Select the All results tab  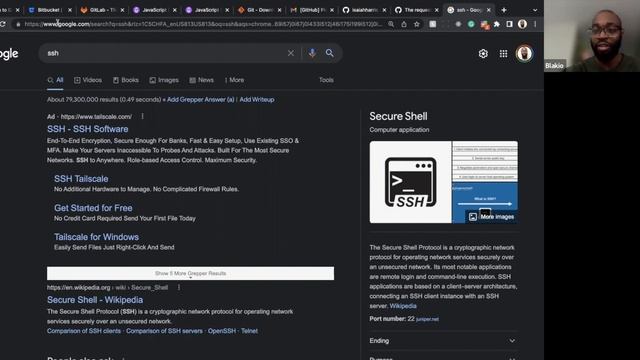[56, 80]
